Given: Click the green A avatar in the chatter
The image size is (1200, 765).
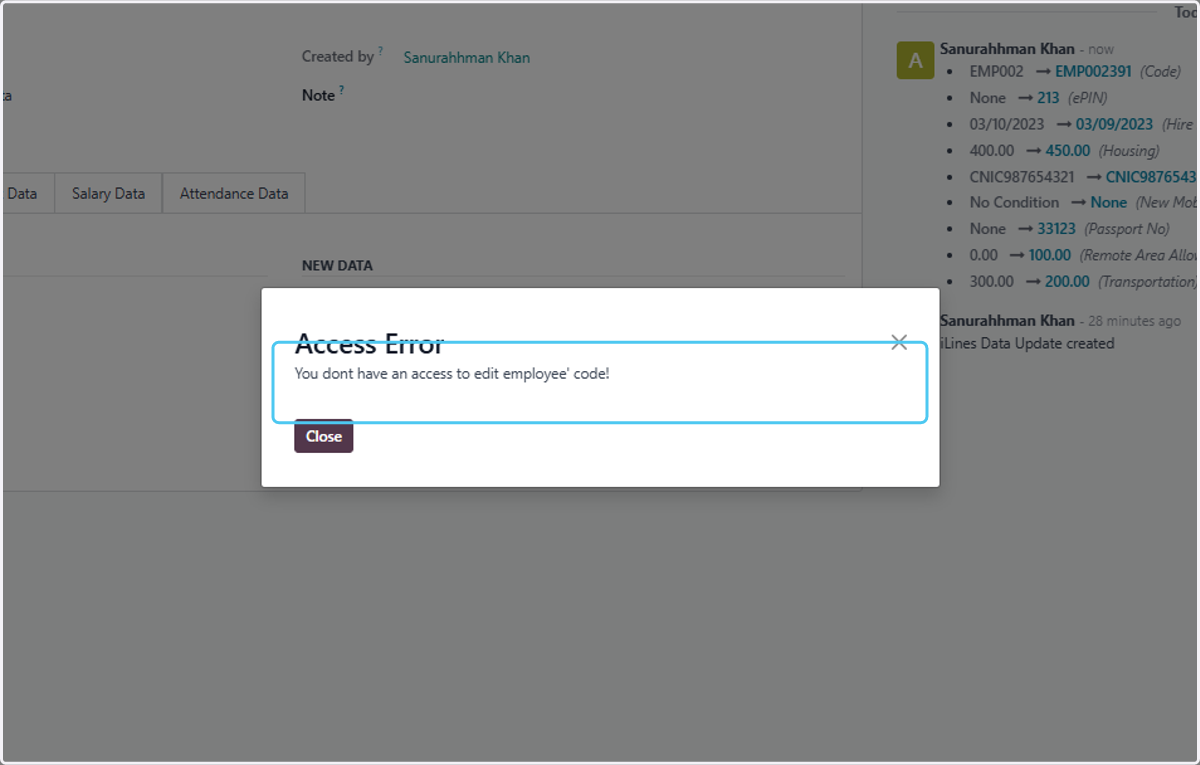Looking at the screenshot, I should [915, 61].
